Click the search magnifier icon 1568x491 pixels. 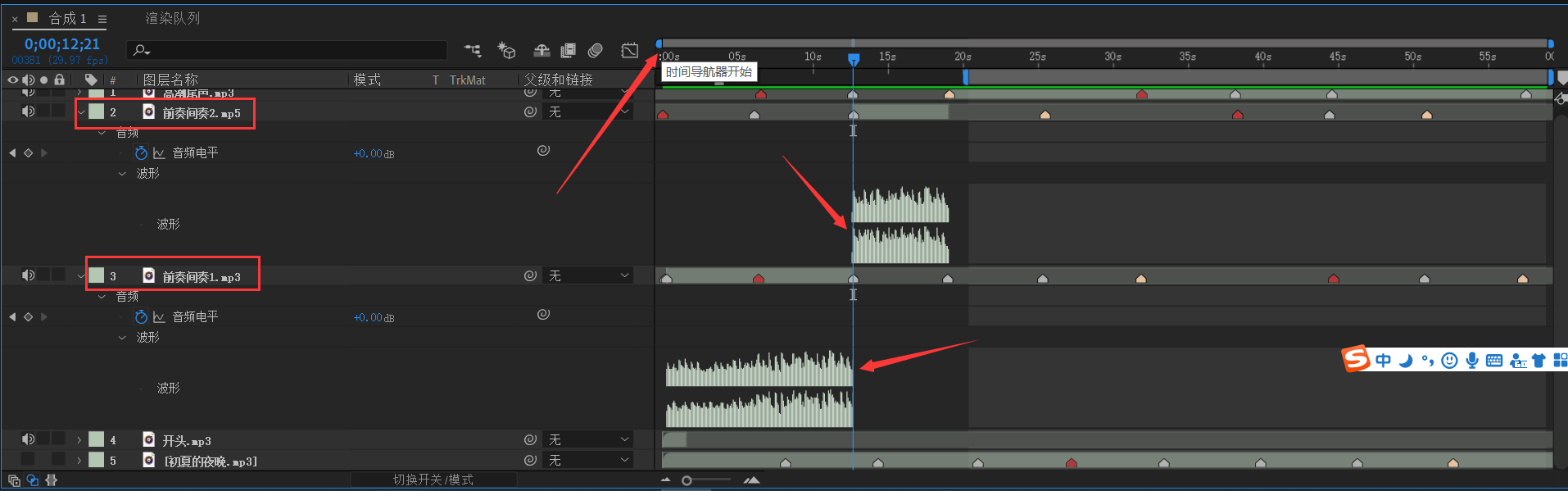click(141, 50)
